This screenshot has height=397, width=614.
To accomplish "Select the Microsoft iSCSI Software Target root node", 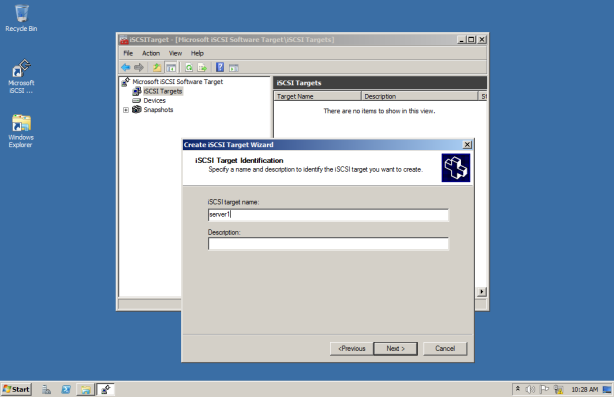I will pyautogui.click(x=177, y=81).
